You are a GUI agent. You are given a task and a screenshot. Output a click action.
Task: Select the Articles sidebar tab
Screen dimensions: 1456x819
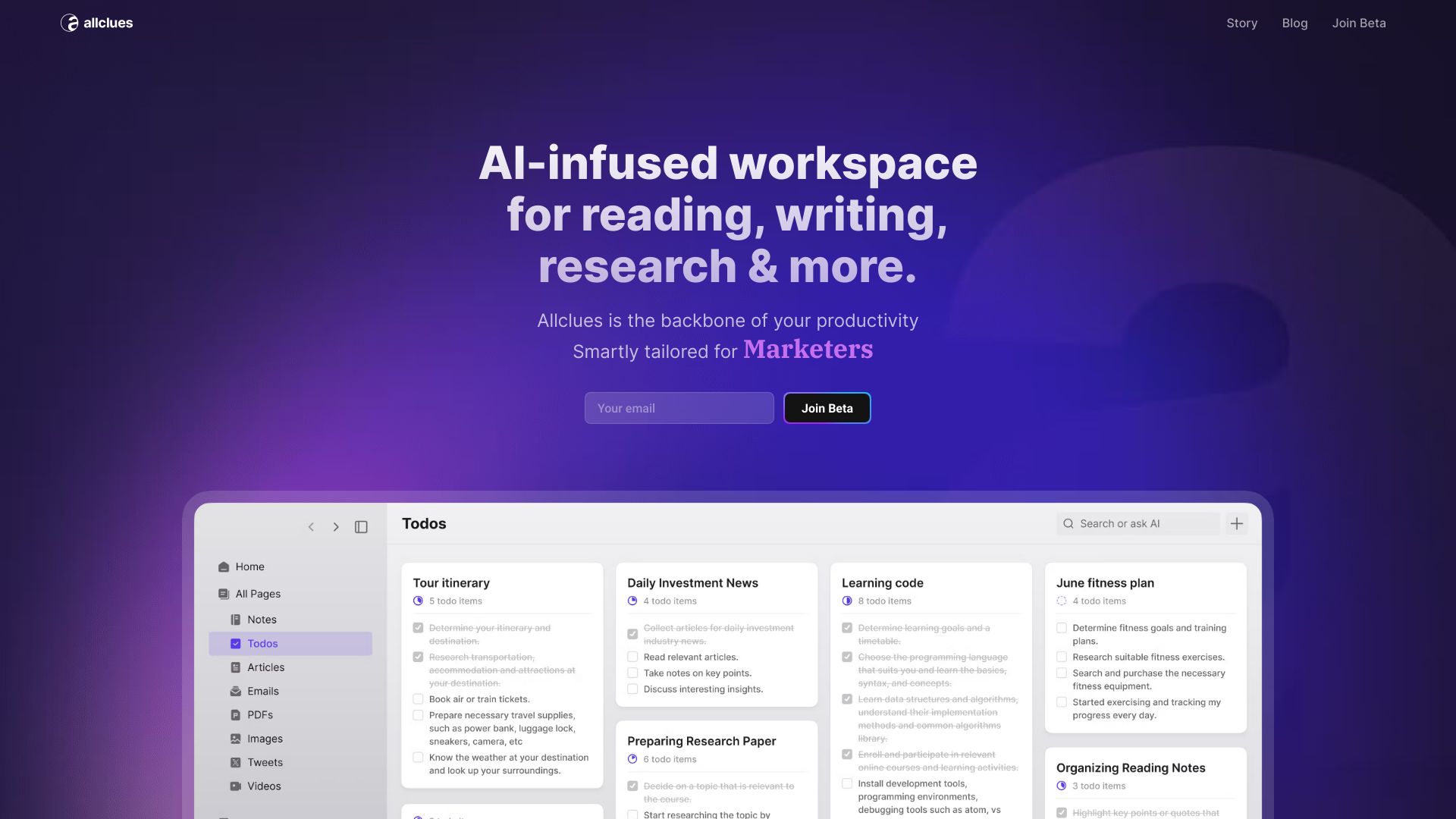pyautogui.click(x=265, y=667)
